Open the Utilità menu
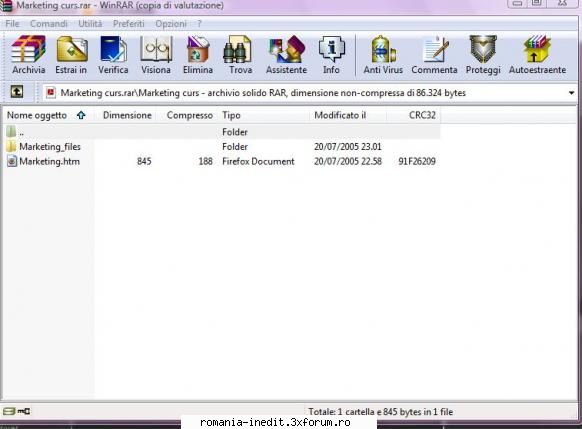The width and height of the screenshot is (582, 429). tap(90, 24)
